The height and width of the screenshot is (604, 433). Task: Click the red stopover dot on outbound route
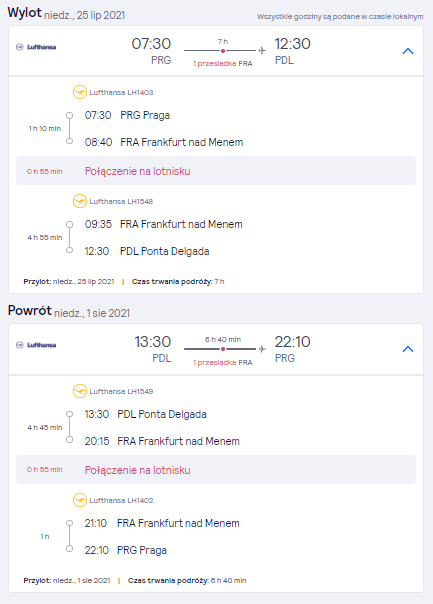point(223,50)
